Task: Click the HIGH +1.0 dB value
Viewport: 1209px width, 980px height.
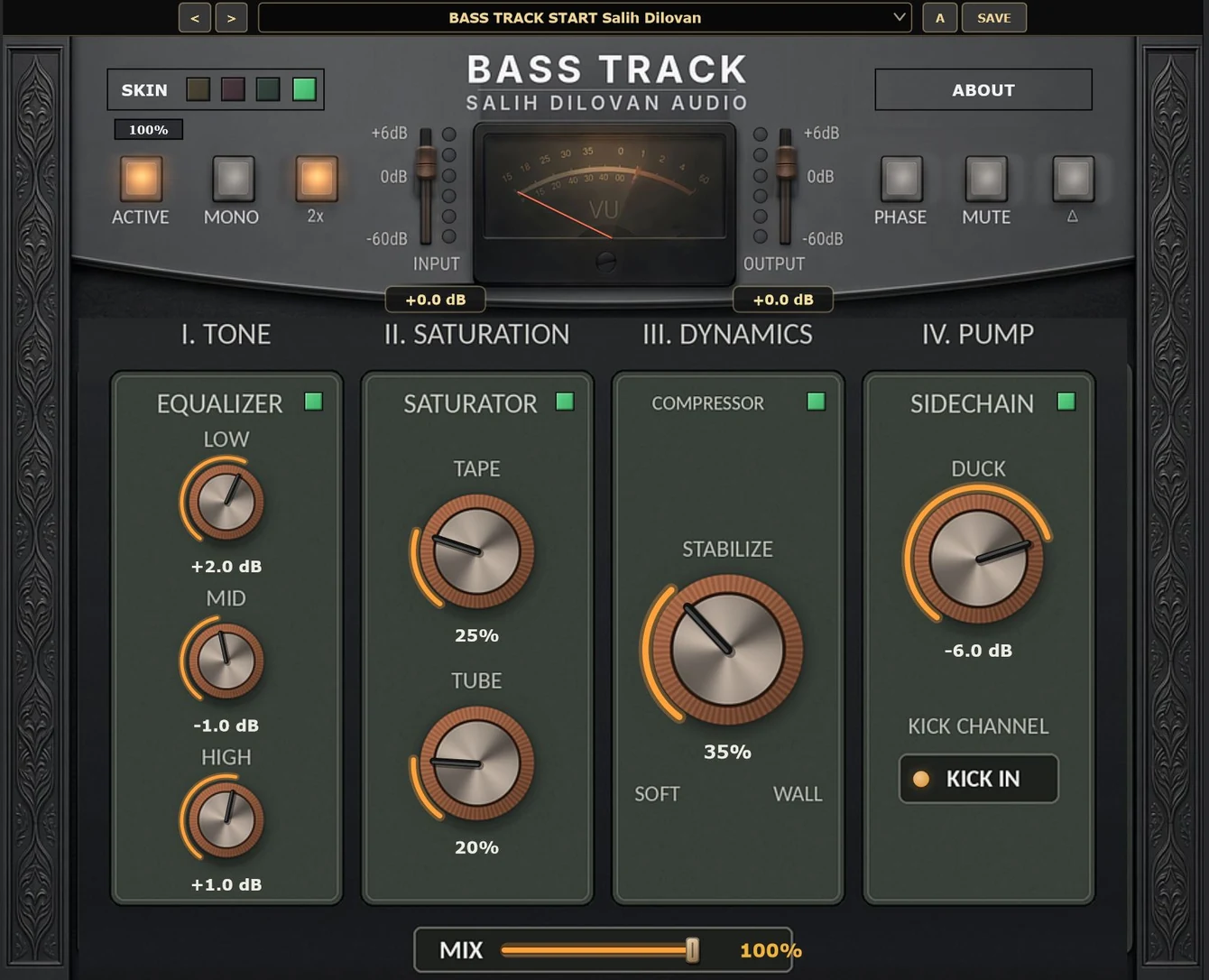Action: tap(226, 885)
